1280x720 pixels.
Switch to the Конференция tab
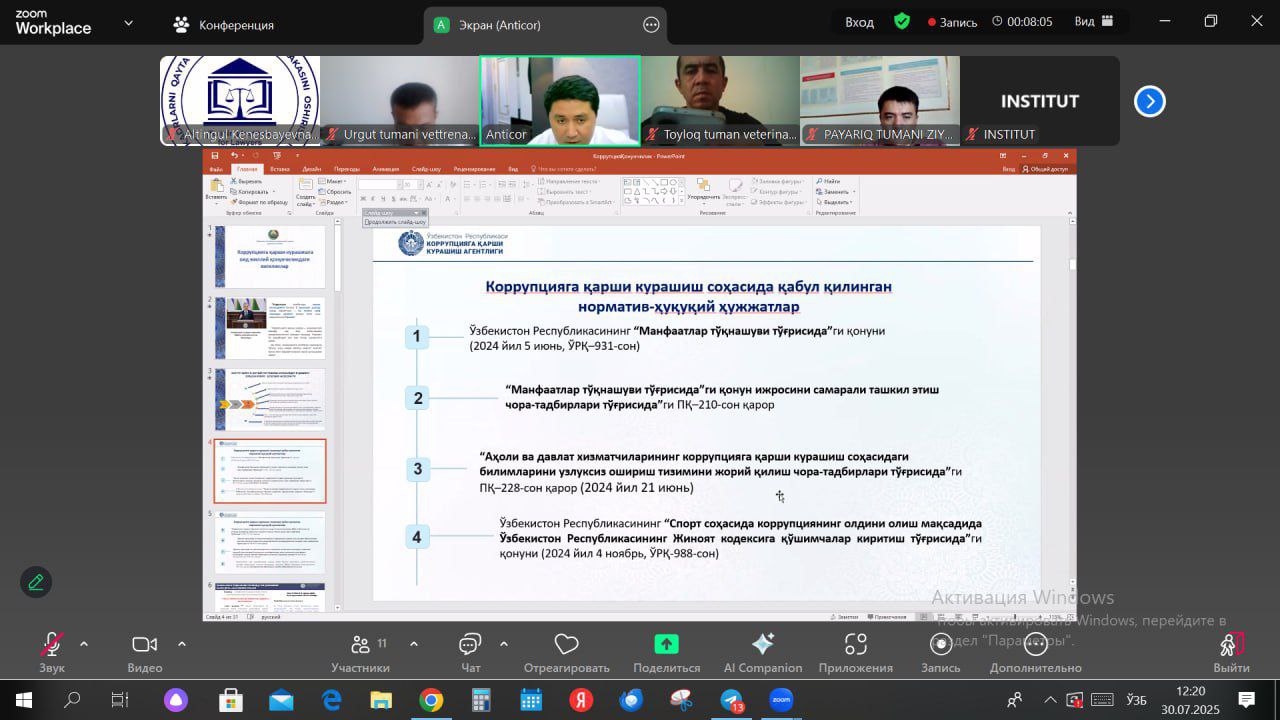[223, 25]
